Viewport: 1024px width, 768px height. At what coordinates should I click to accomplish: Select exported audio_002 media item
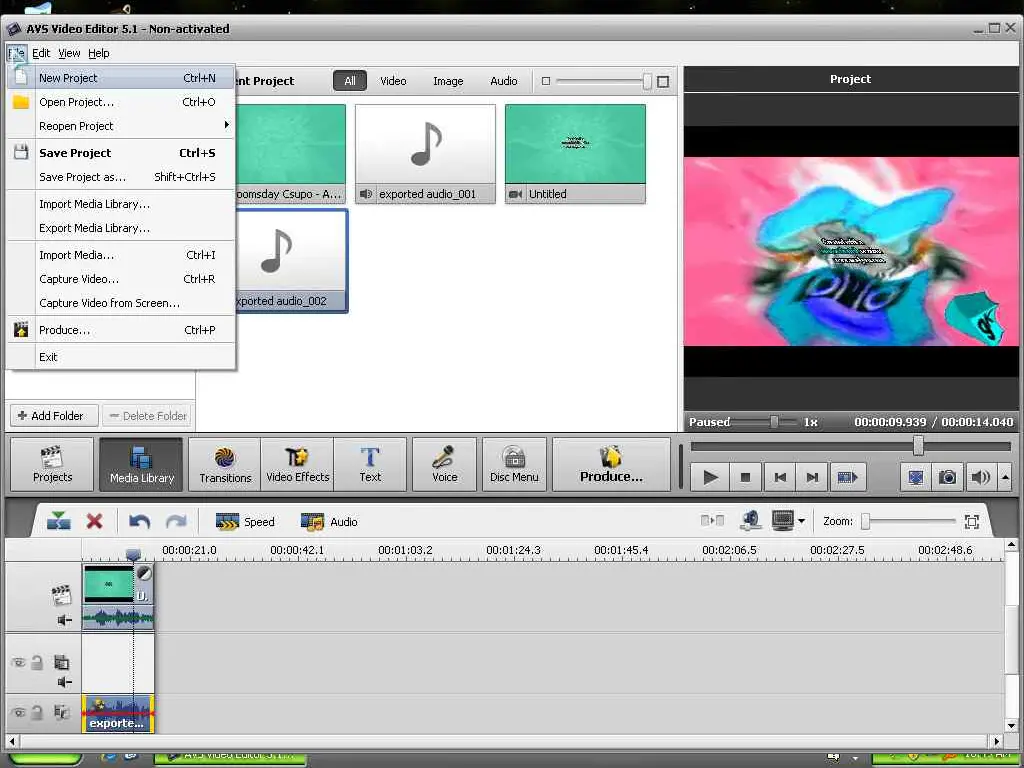pyautogui.click(x=291, y=261)
